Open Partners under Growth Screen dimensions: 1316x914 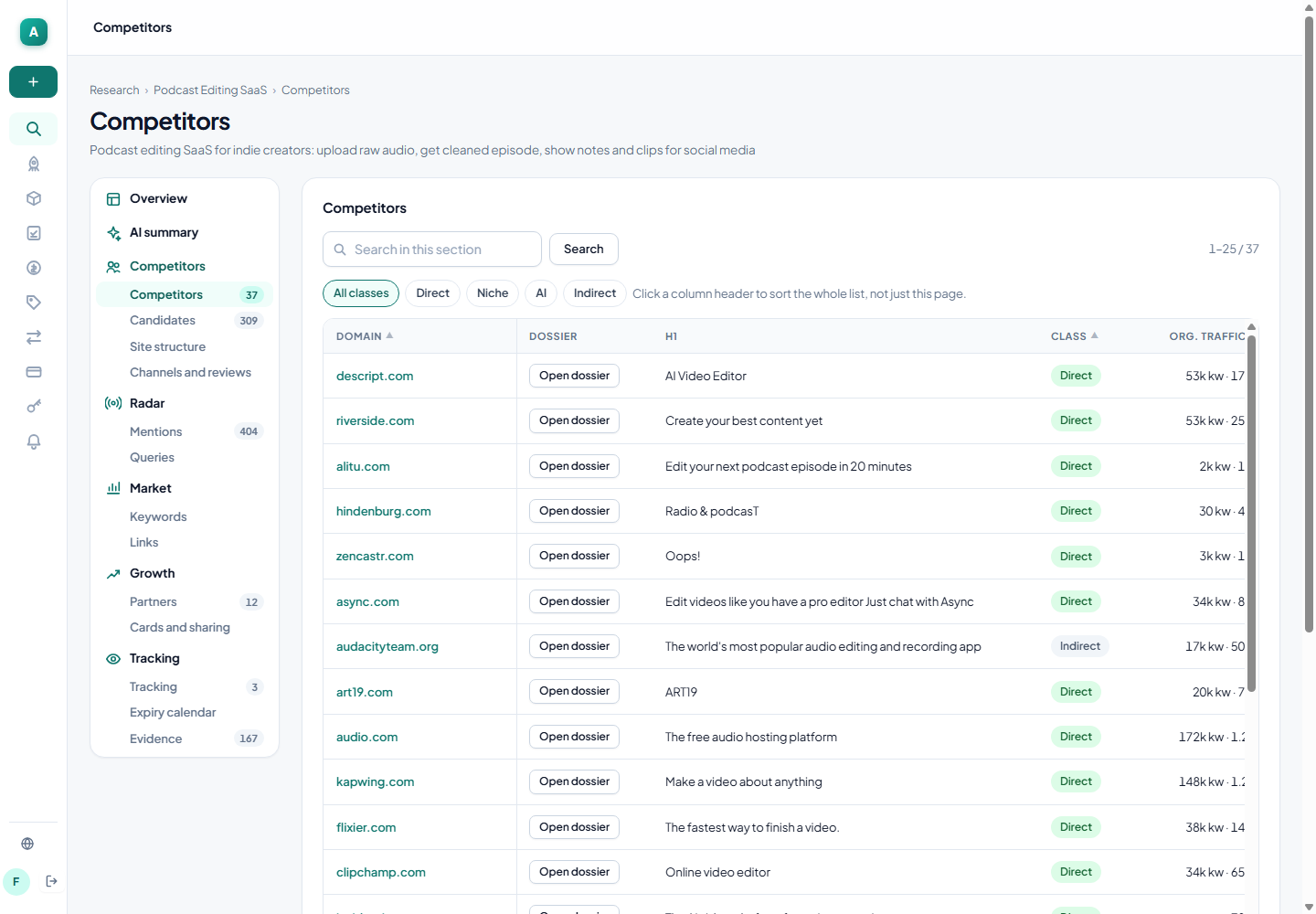coord(185,601)
